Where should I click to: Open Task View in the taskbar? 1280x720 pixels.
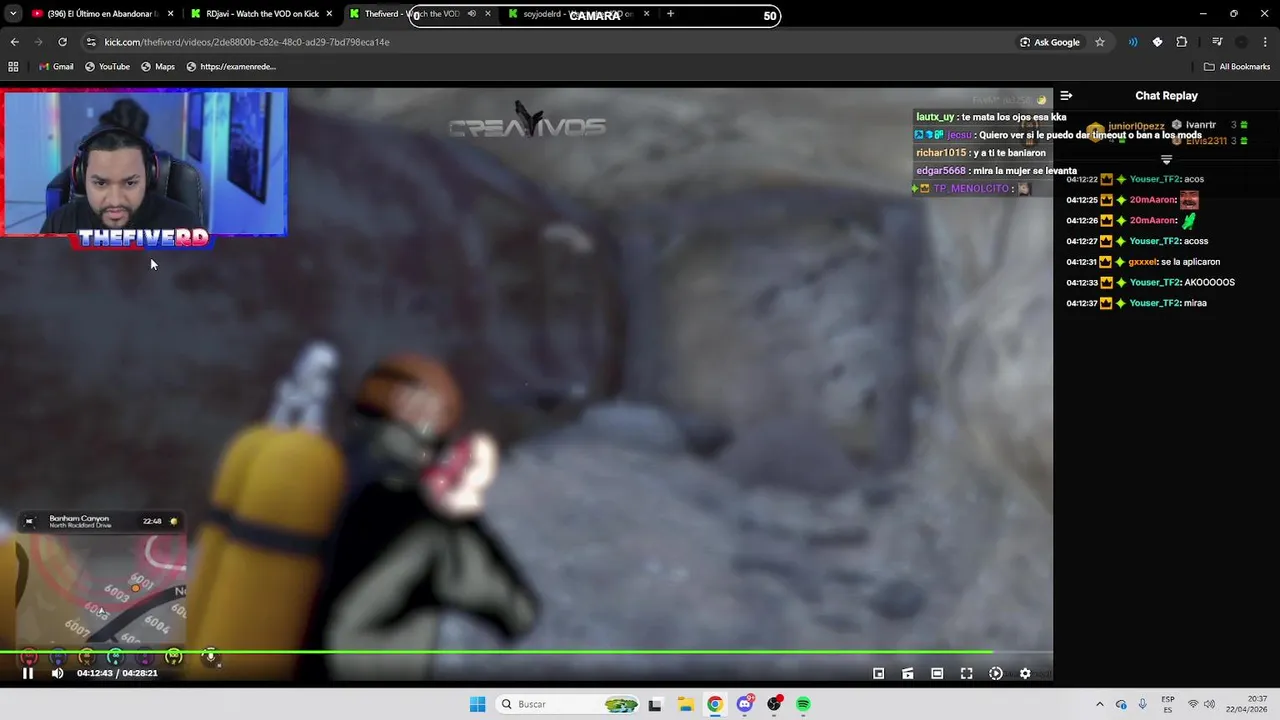pos(655,704)
